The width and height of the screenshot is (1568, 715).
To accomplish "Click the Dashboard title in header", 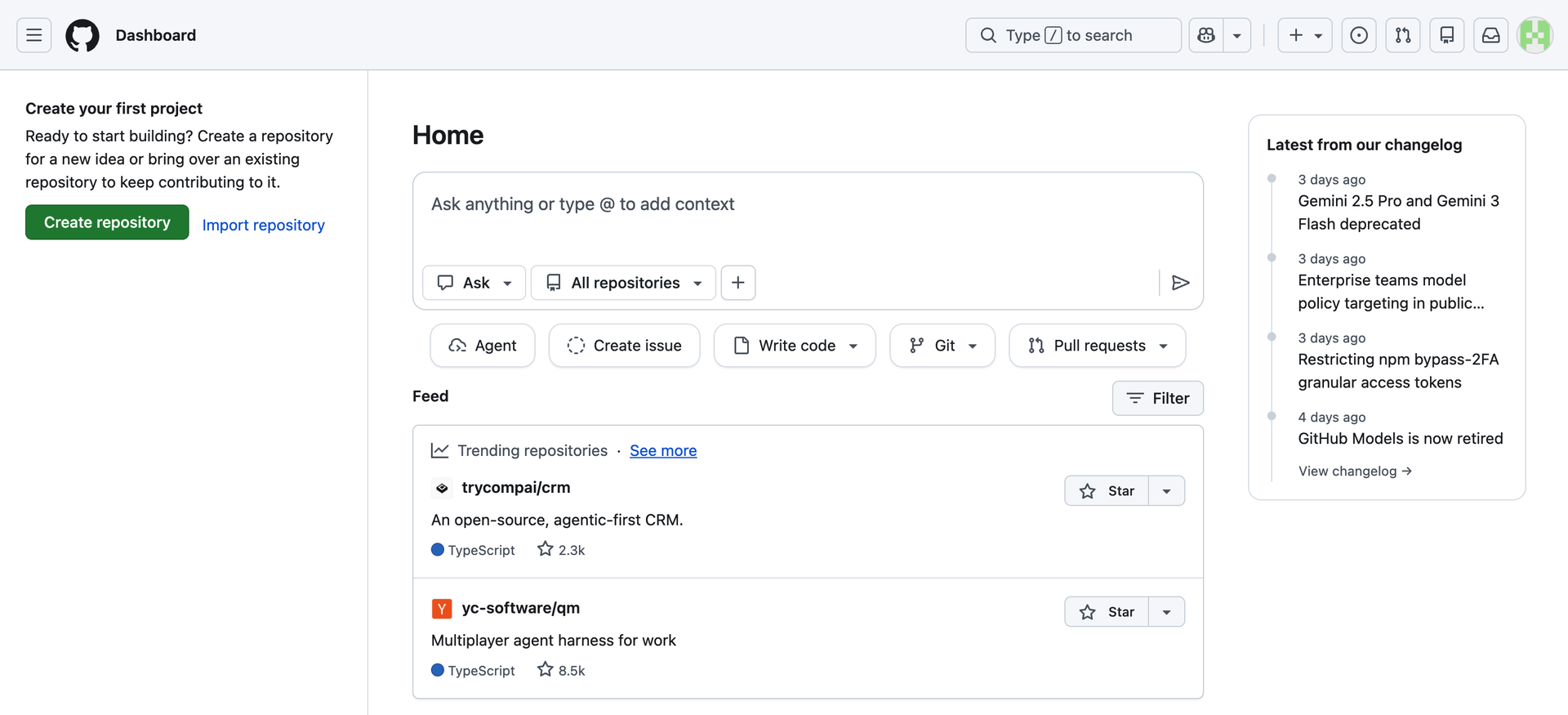I will (x=156, y=35).
